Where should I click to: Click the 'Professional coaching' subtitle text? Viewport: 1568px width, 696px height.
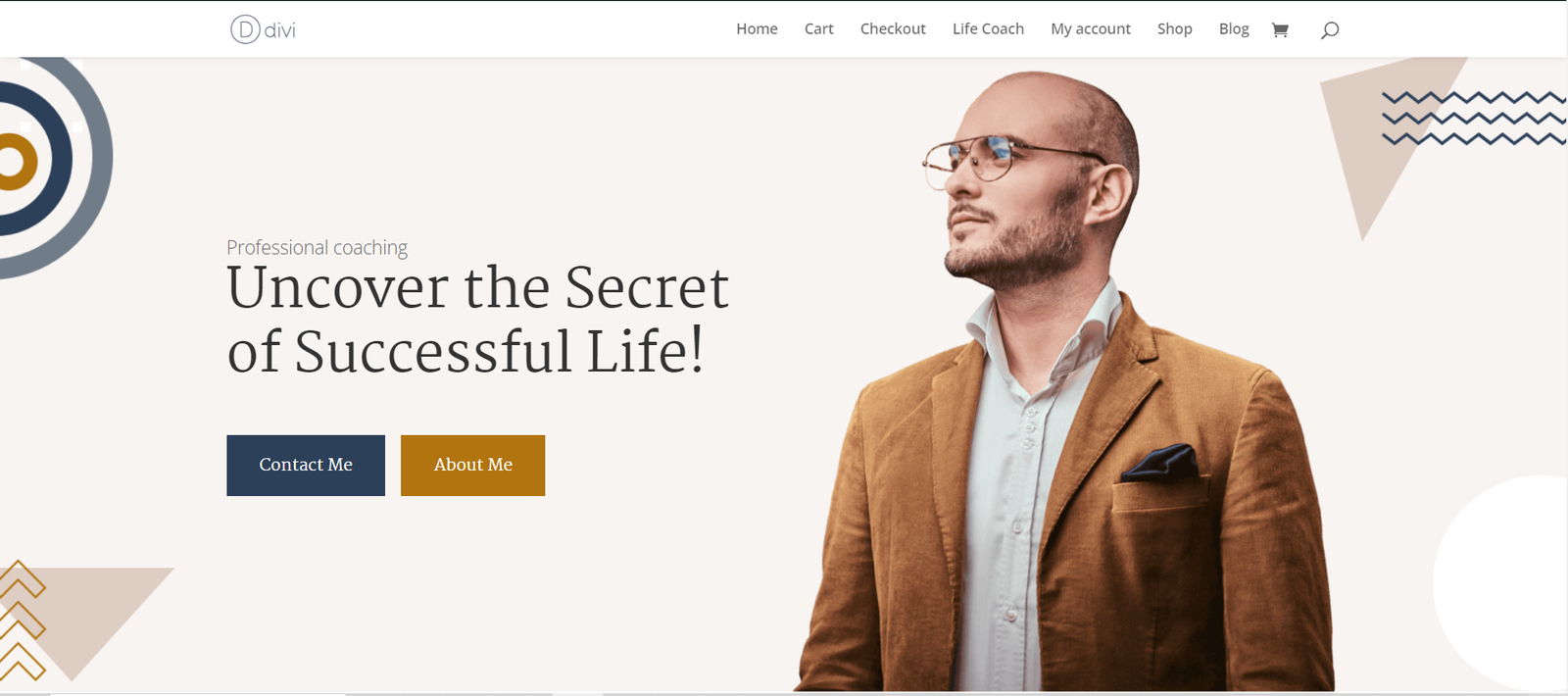tap(317, 247)
